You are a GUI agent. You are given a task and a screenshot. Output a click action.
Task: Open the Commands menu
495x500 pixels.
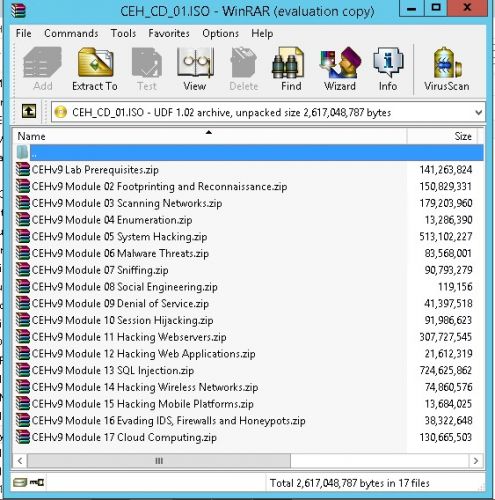pos(71,33)
